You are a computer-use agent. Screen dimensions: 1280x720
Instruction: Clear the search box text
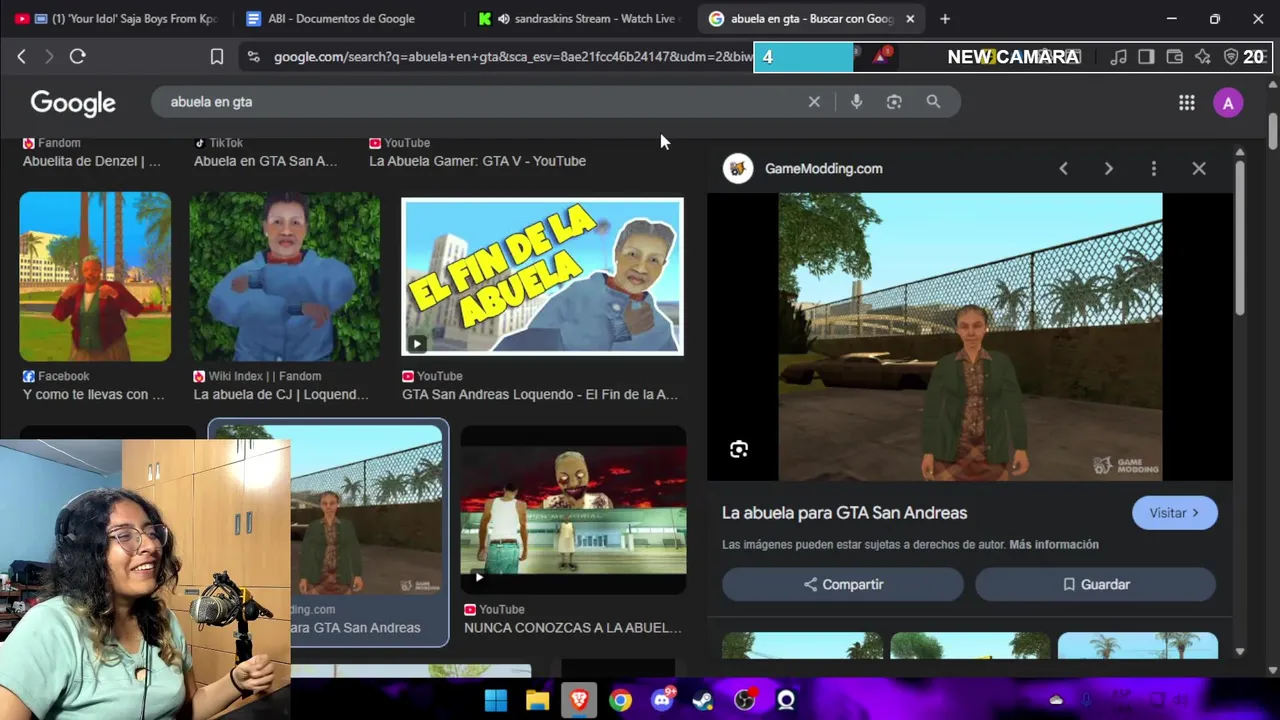(x=814, y=102)
